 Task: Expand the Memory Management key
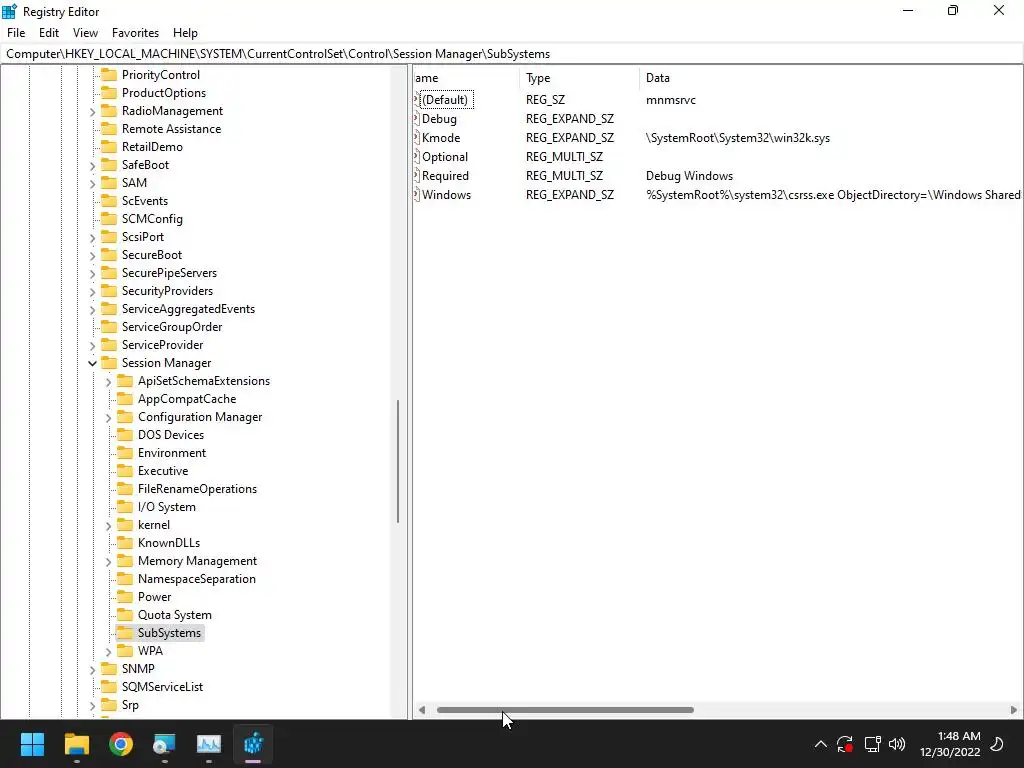point(108,561)
